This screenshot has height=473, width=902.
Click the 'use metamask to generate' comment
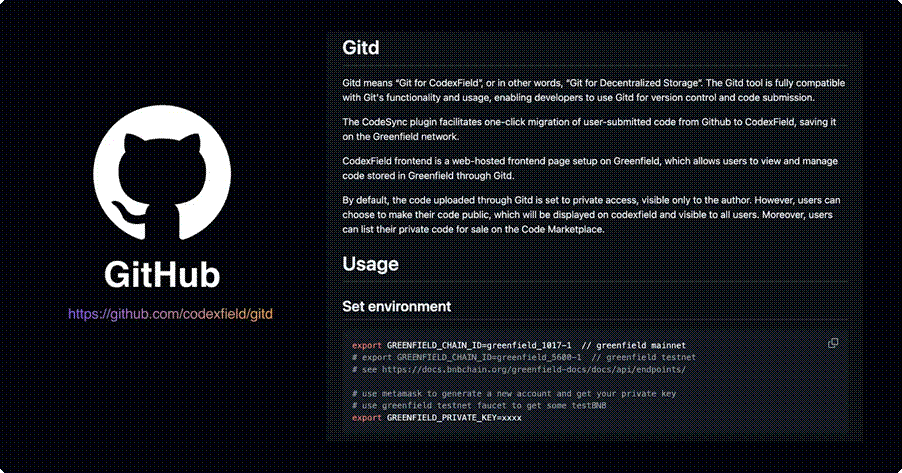[514, 394]
